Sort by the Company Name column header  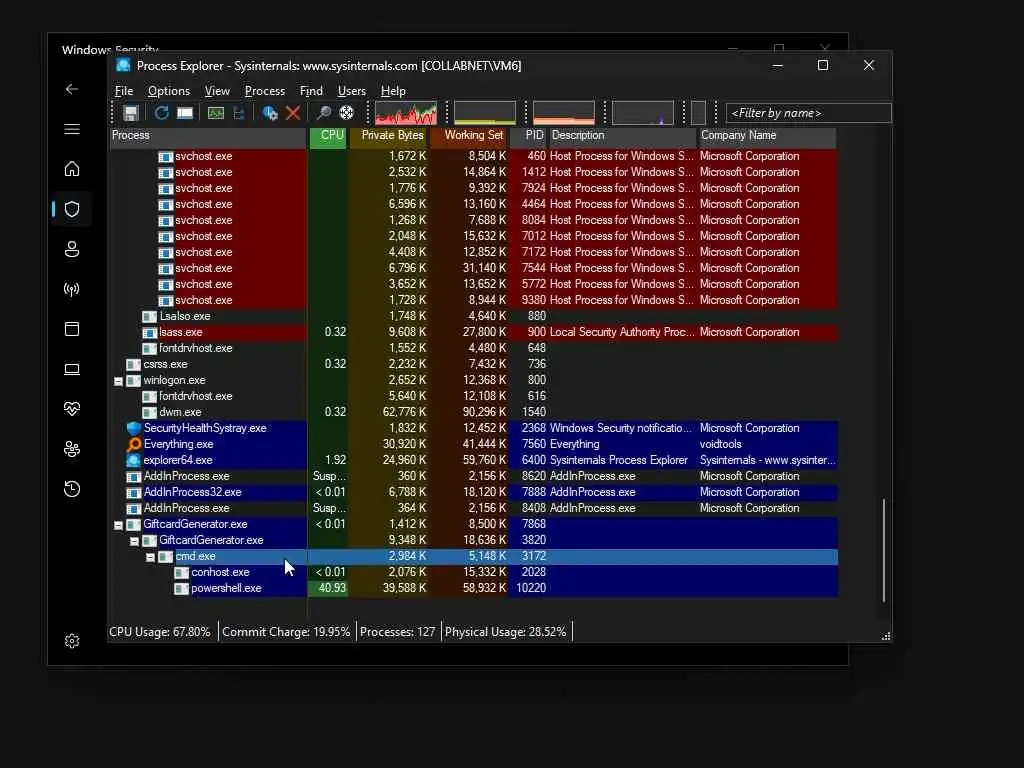click(x=767, y=135)
